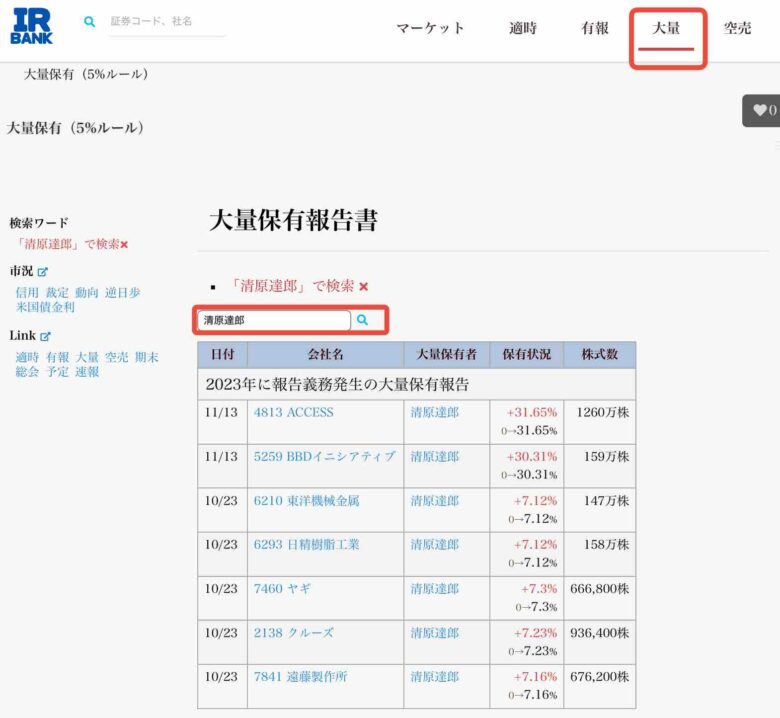Screen dimensions: 780x718
Task: Open the 逆日歩 market link
Action: (x=122, y=293)
